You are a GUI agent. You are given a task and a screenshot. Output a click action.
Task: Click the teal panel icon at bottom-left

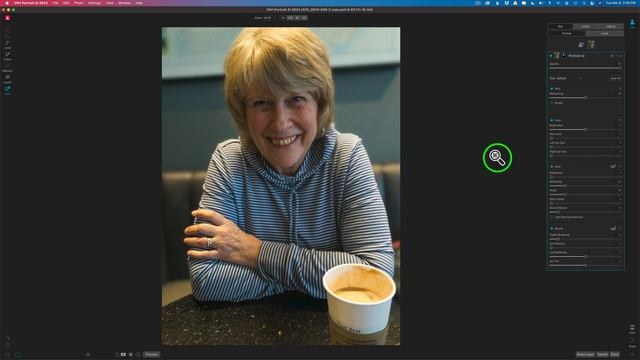[18, 354]
